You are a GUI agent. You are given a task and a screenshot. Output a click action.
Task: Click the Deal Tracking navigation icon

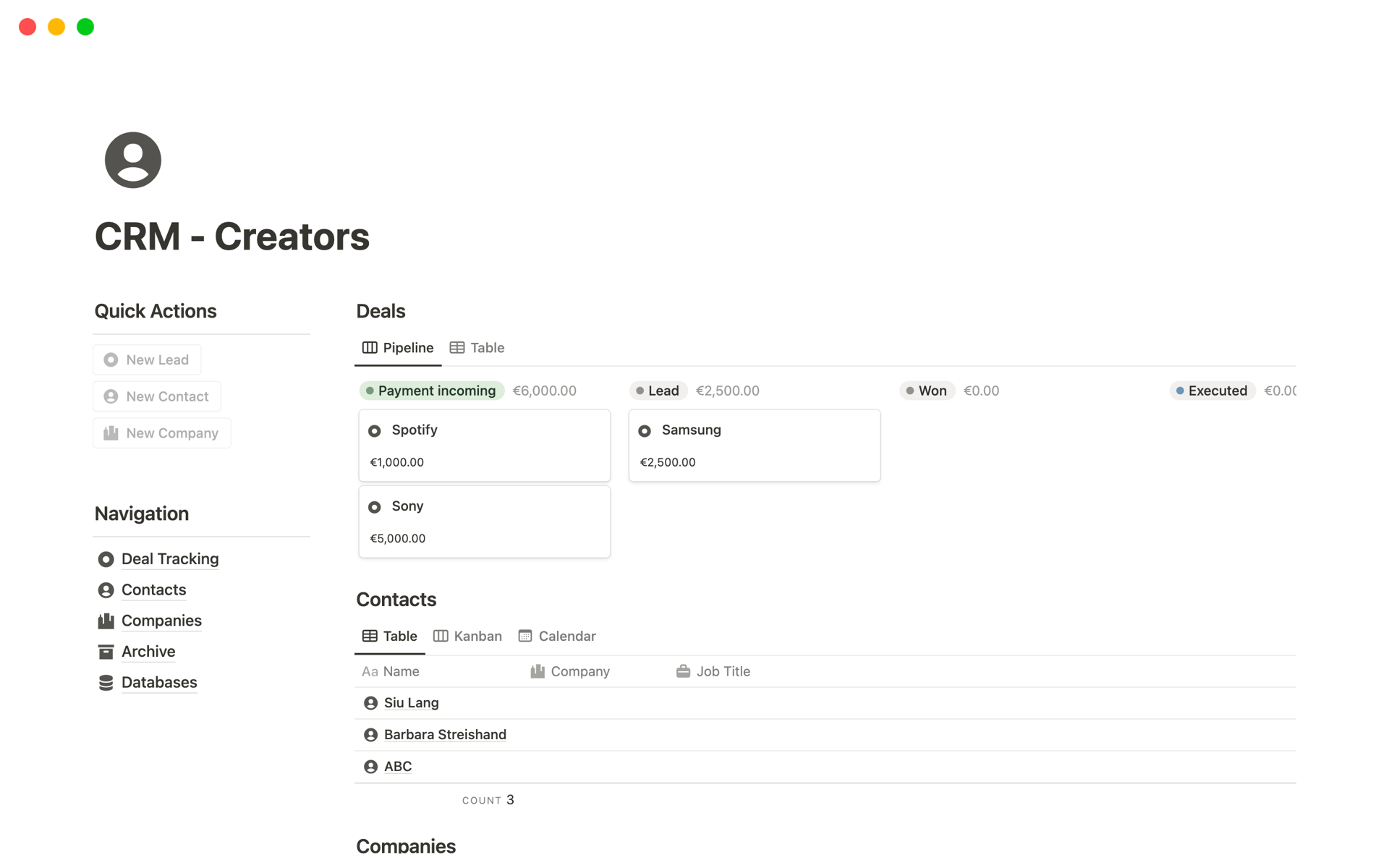[106, 558]
